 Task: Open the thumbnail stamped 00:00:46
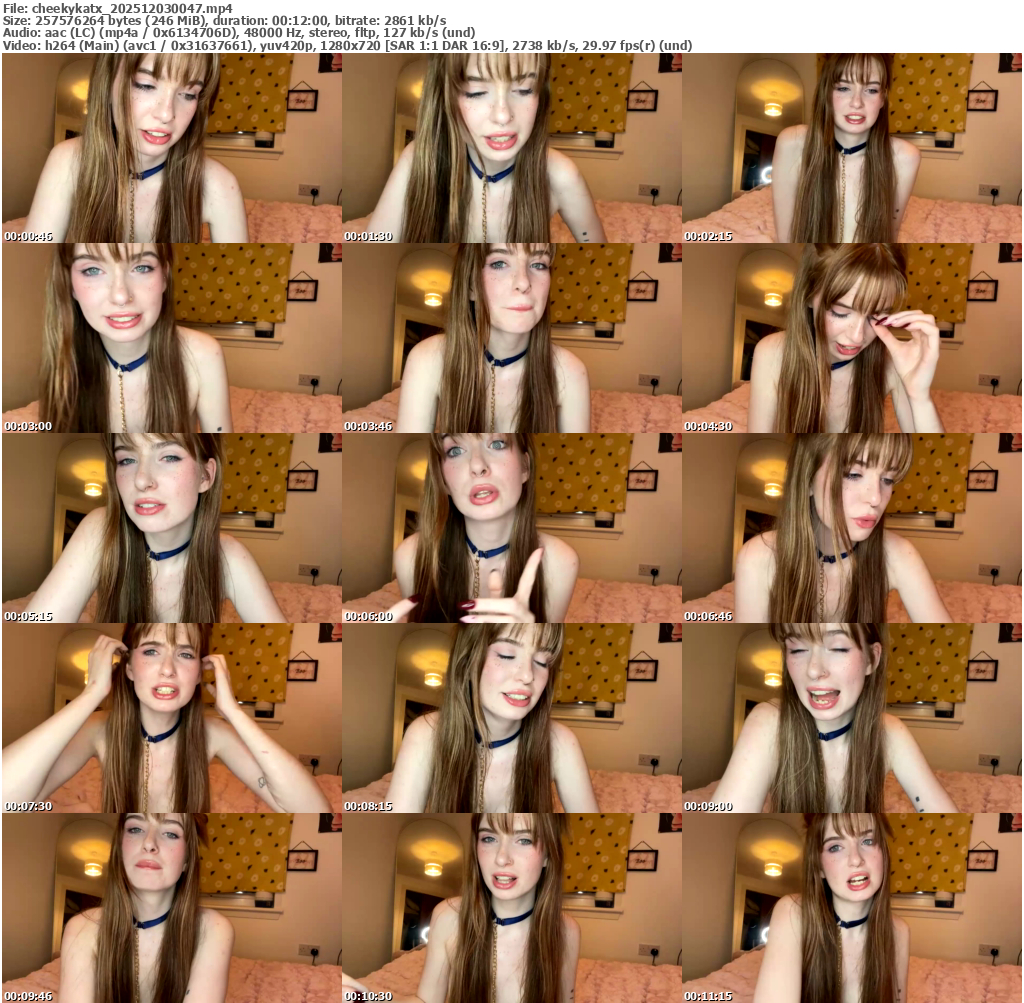point(171,148)
